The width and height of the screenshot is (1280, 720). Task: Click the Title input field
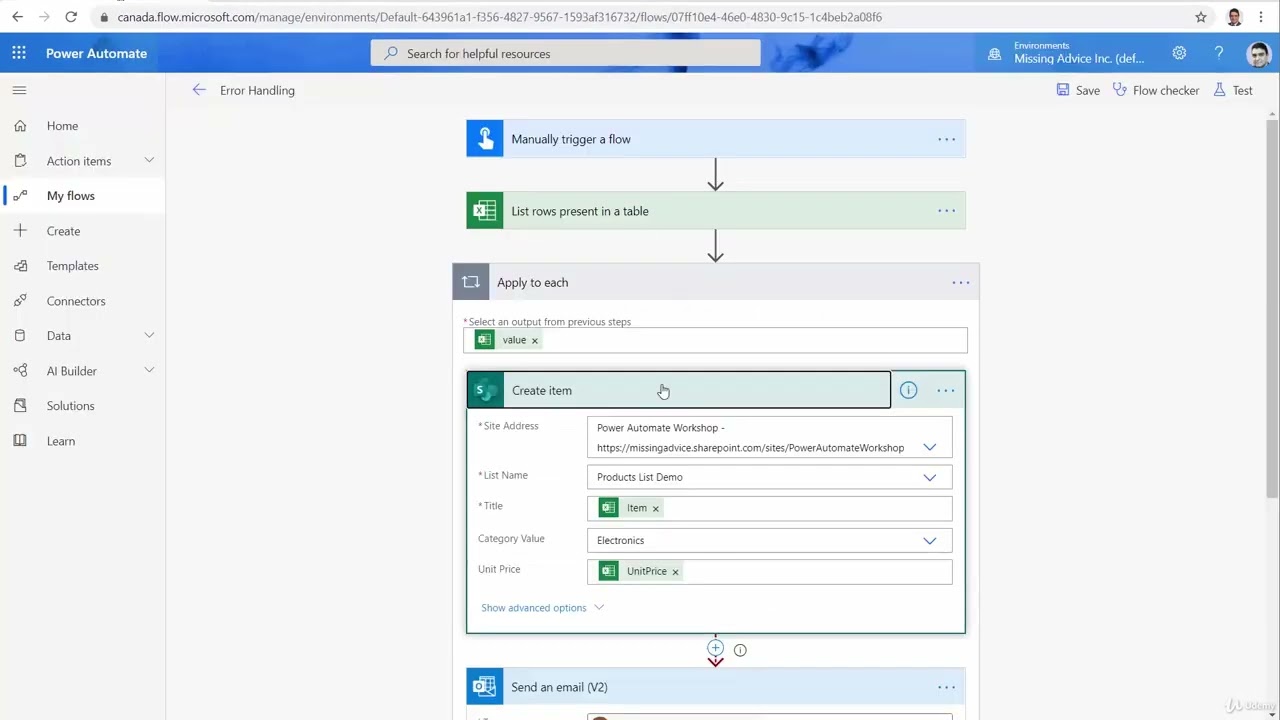point(769,508)
